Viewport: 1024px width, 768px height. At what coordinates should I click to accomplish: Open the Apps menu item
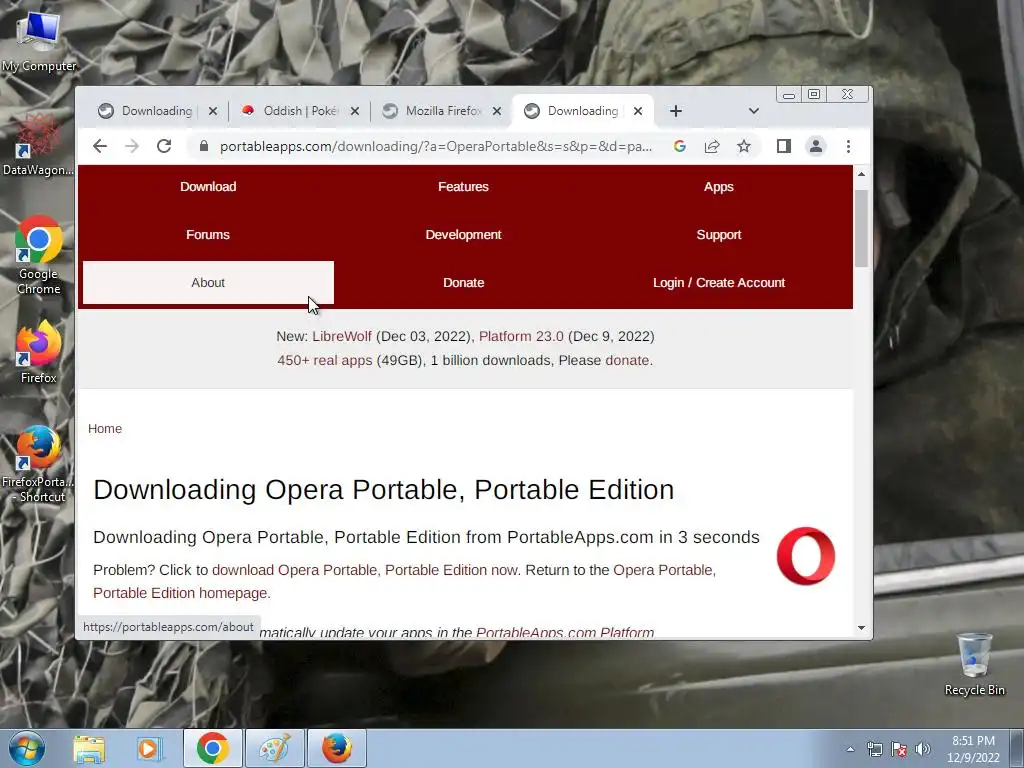click(718, 187)
